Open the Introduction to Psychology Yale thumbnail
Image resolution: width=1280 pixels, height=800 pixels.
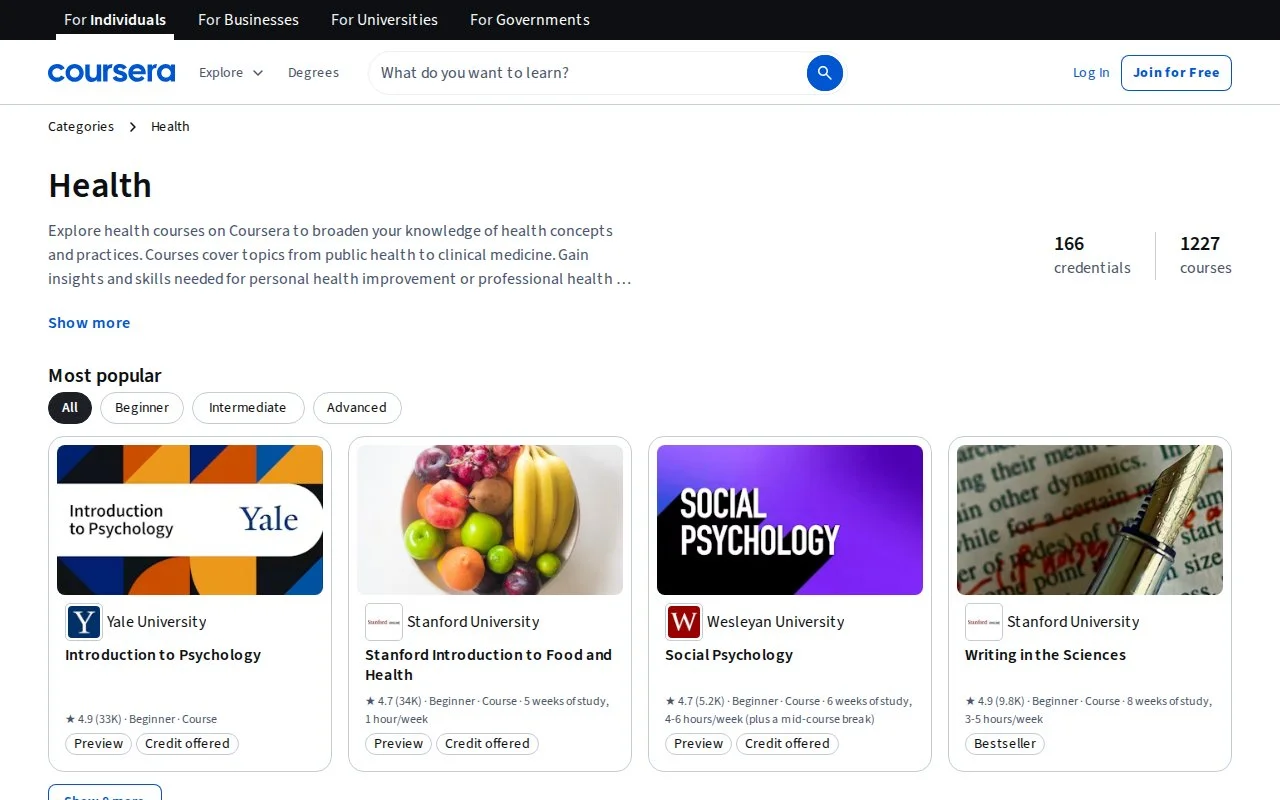190,520
